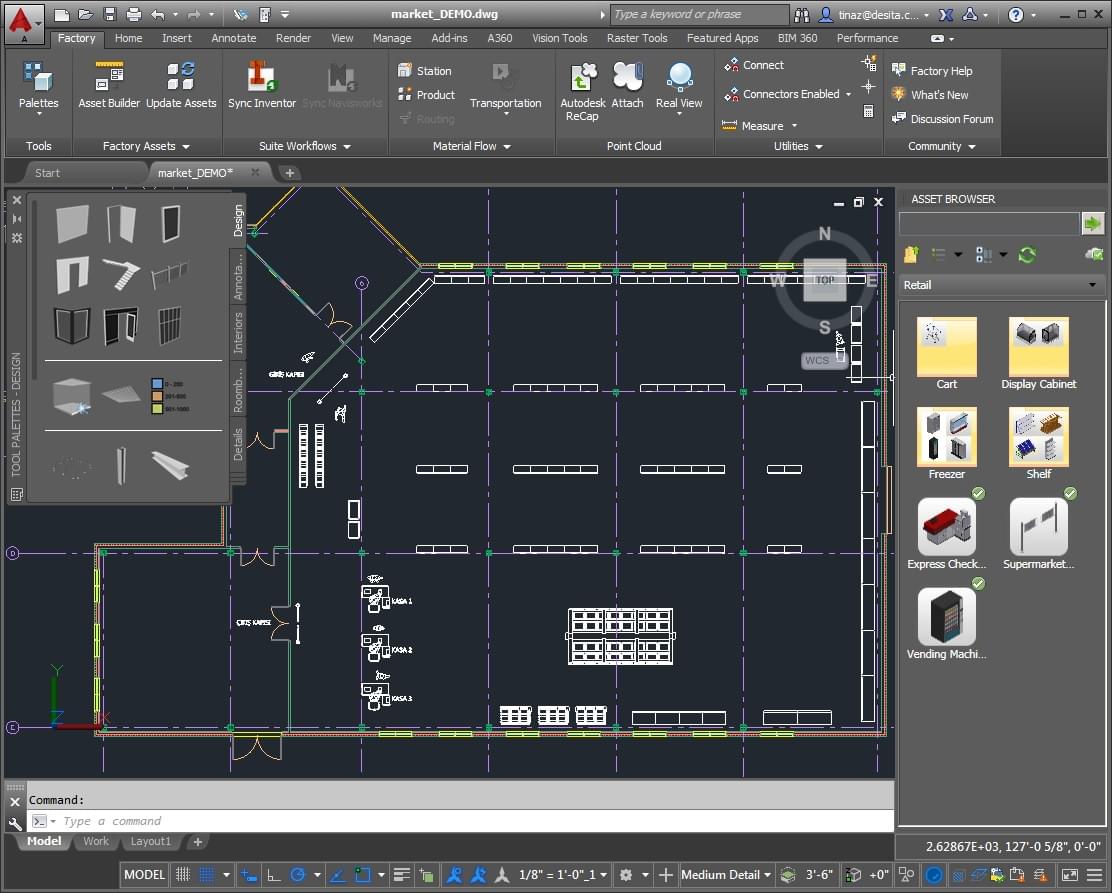Switch to the Annotate ribbon tab
This screenshot has width=1112, height=893.
click(233, 38)
